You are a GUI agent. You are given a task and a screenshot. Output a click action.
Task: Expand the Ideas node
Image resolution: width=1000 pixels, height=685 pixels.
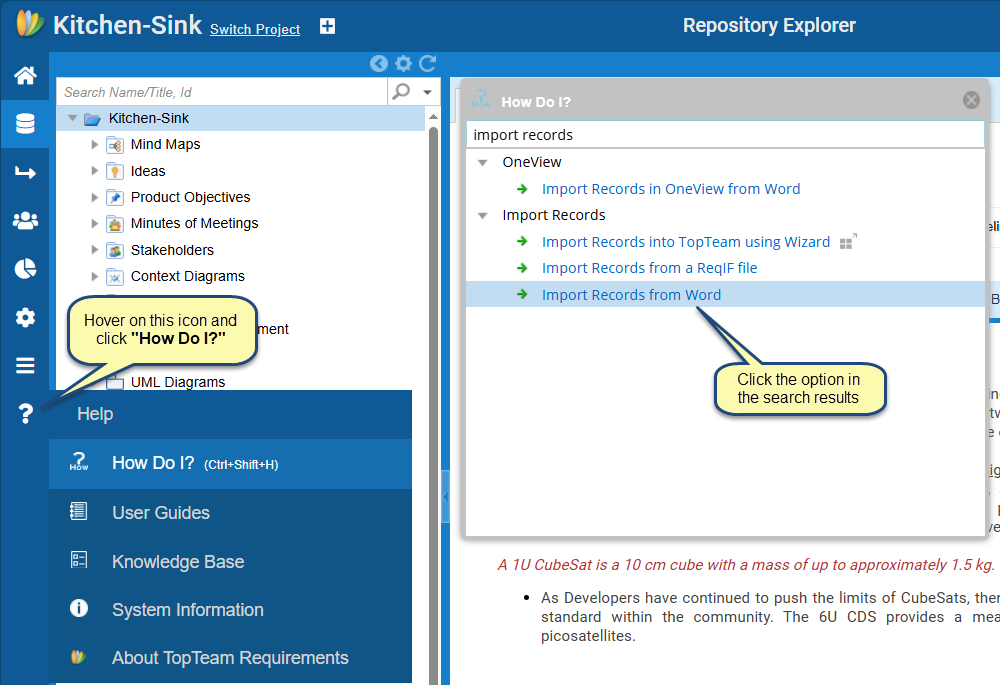94,171
